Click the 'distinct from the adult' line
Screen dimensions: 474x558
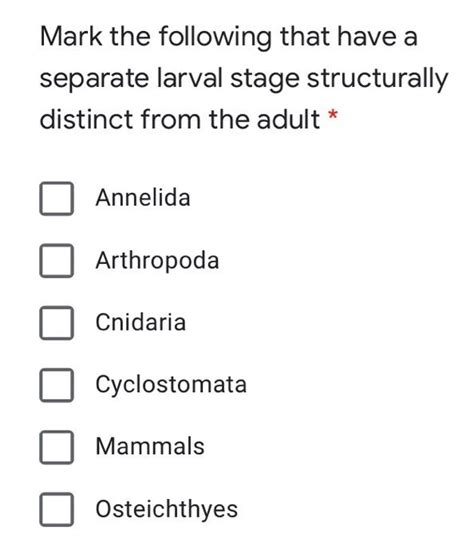(180, 119)
